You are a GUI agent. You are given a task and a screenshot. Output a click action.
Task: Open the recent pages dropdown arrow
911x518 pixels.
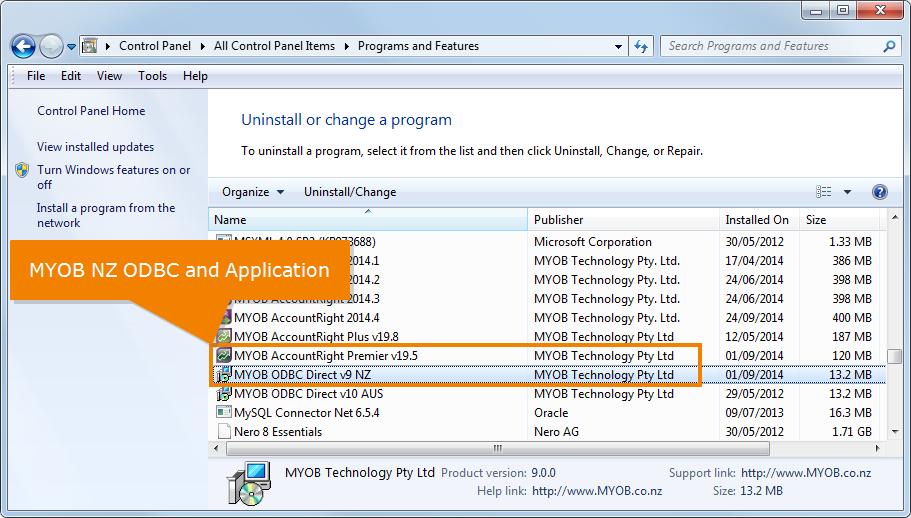coord(71,47)
